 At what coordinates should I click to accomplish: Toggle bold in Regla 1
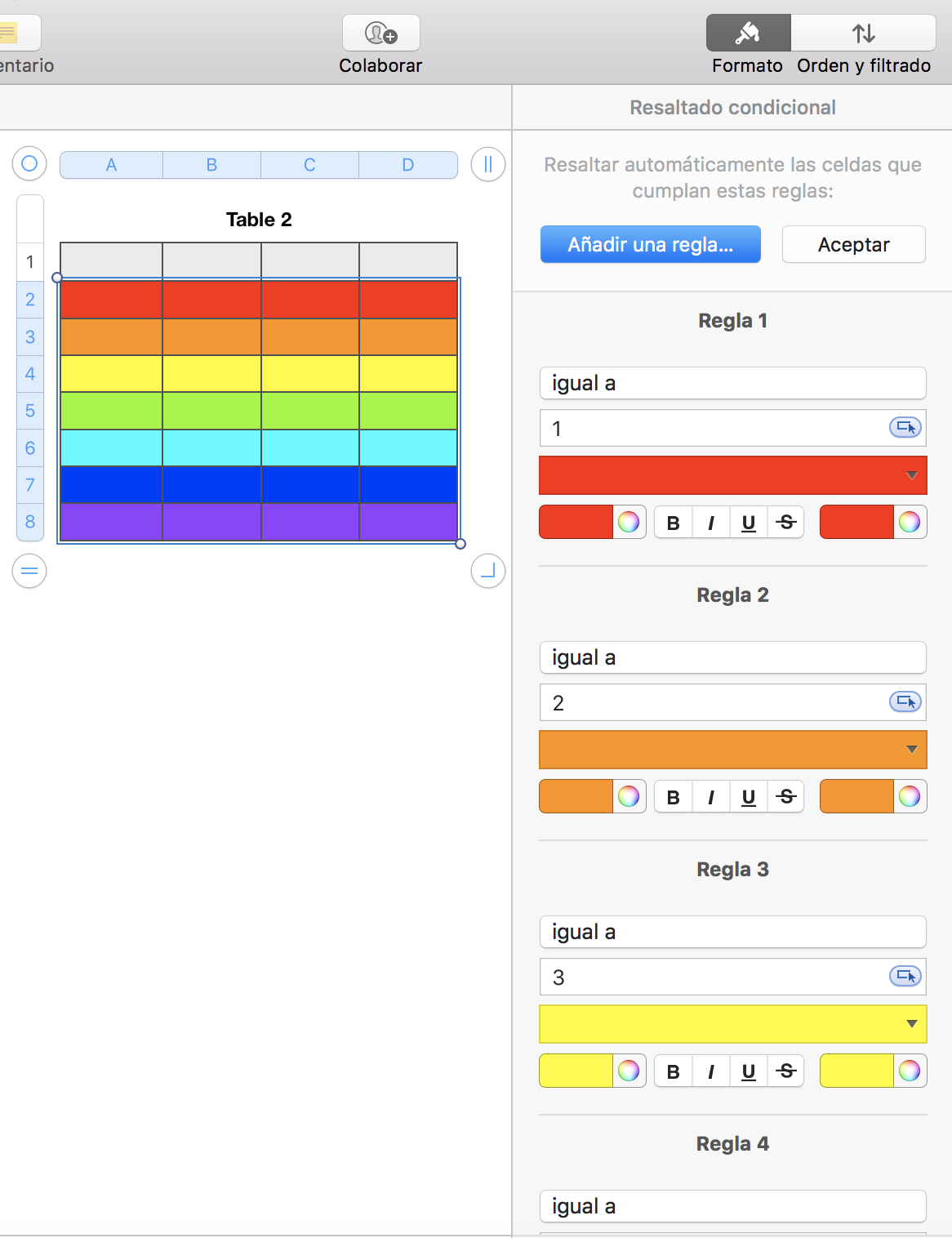pos(674,523)
